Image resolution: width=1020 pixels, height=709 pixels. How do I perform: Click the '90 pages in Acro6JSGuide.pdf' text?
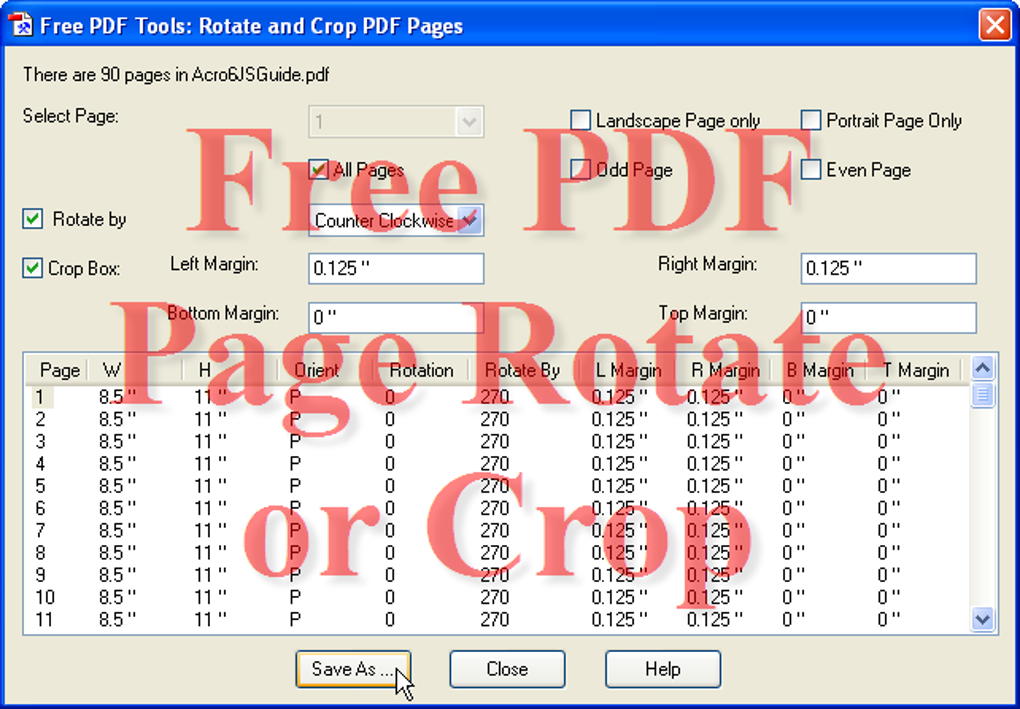(215, 75)
